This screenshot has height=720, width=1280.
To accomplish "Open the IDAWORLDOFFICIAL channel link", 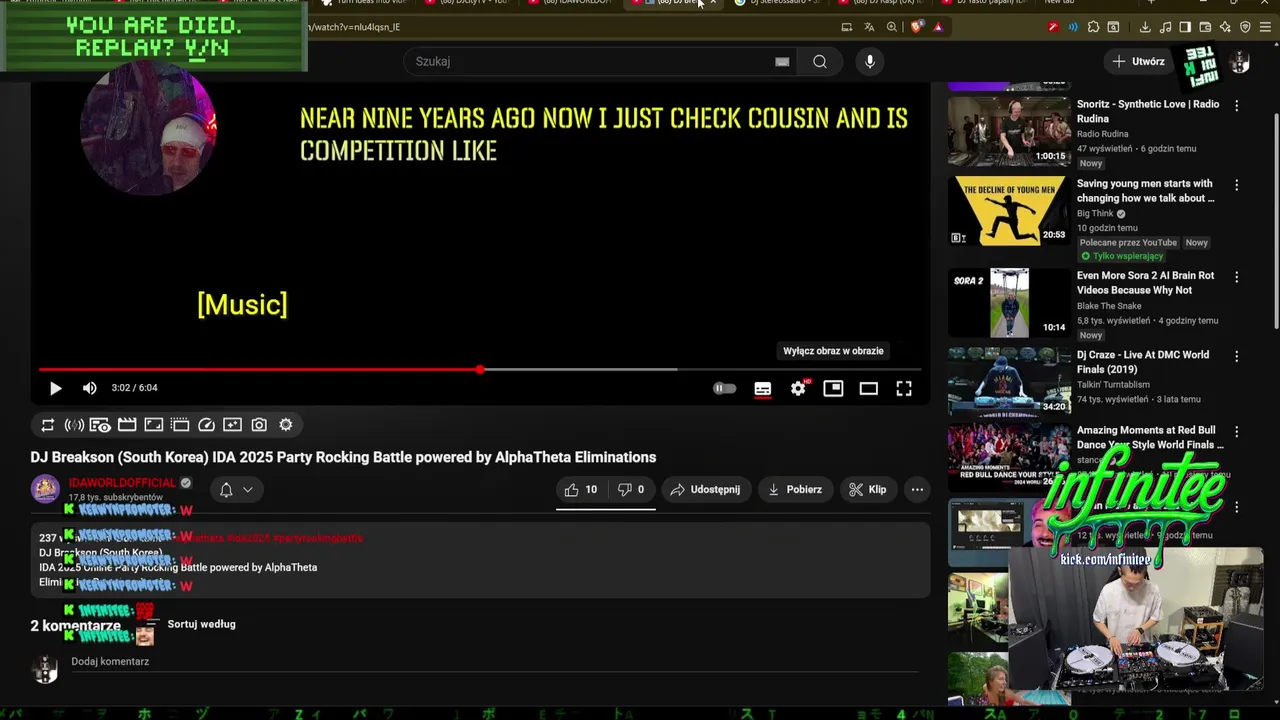I will 122,483.
